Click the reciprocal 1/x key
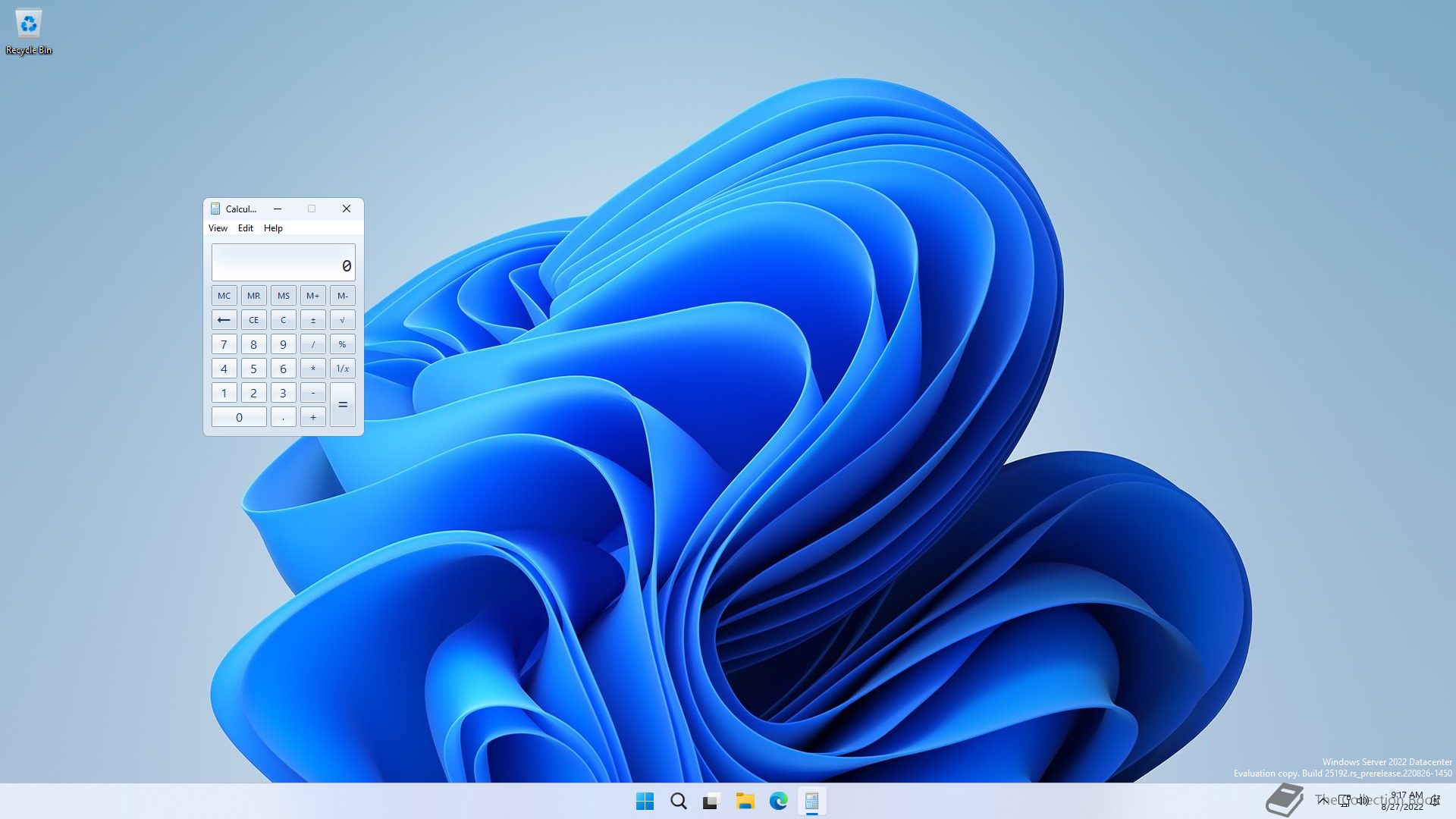This screenshot has width=1456, height=819. pyautogui.click(x=342, y=369)
